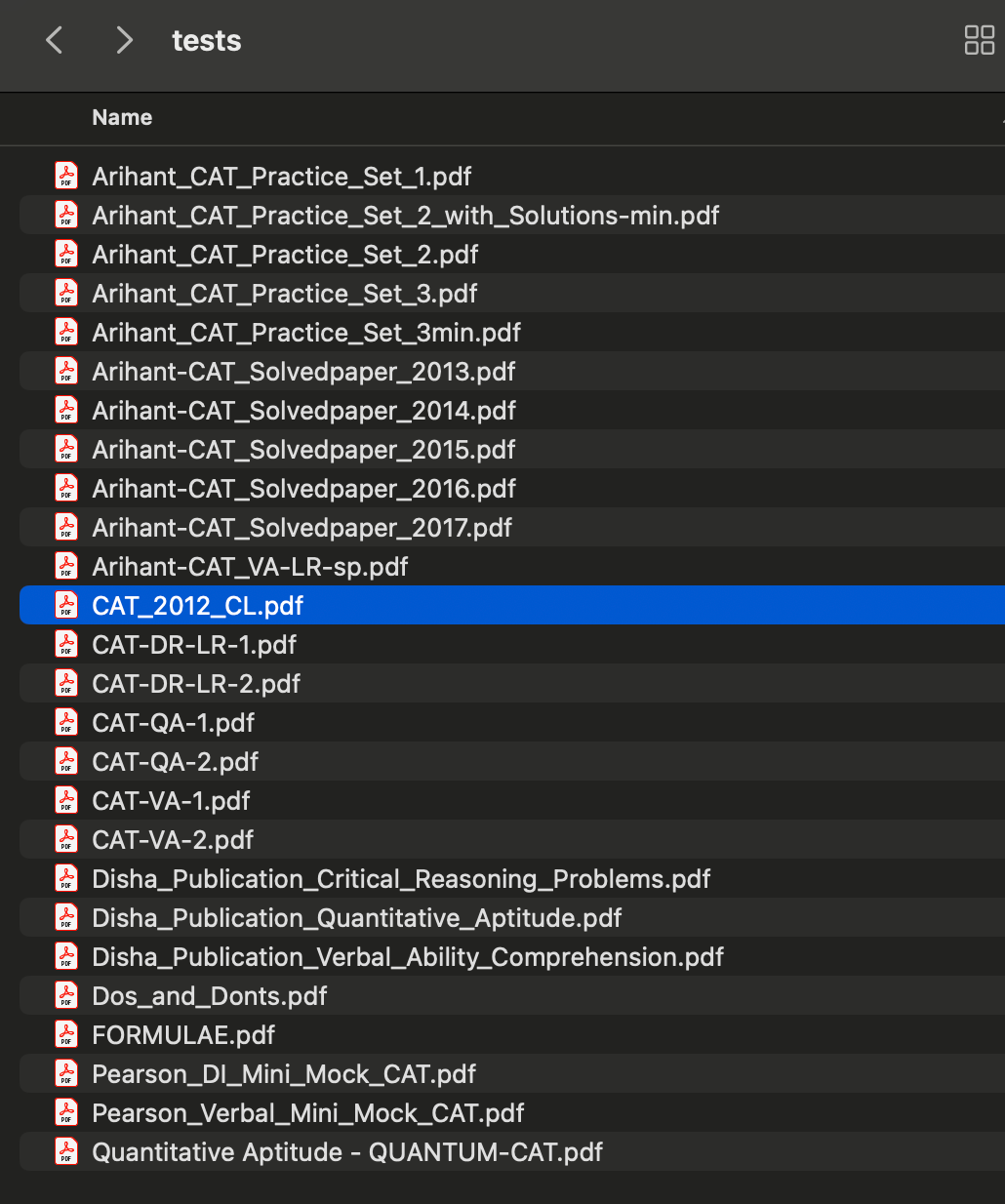
Task: Select file name Arihant-CAT_Solvedpaper_2015.pdf
Action: (303, 450)
